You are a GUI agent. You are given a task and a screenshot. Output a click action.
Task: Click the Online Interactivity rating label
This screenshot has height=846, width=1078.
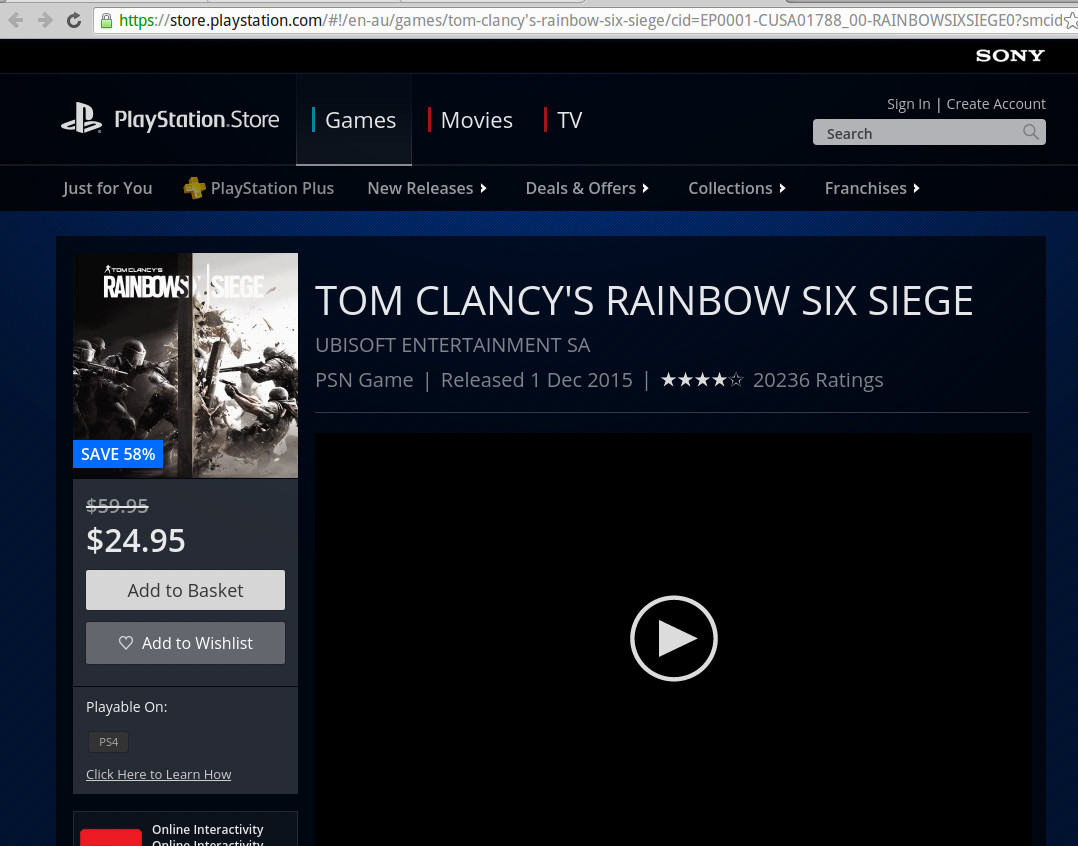point(208,830)
